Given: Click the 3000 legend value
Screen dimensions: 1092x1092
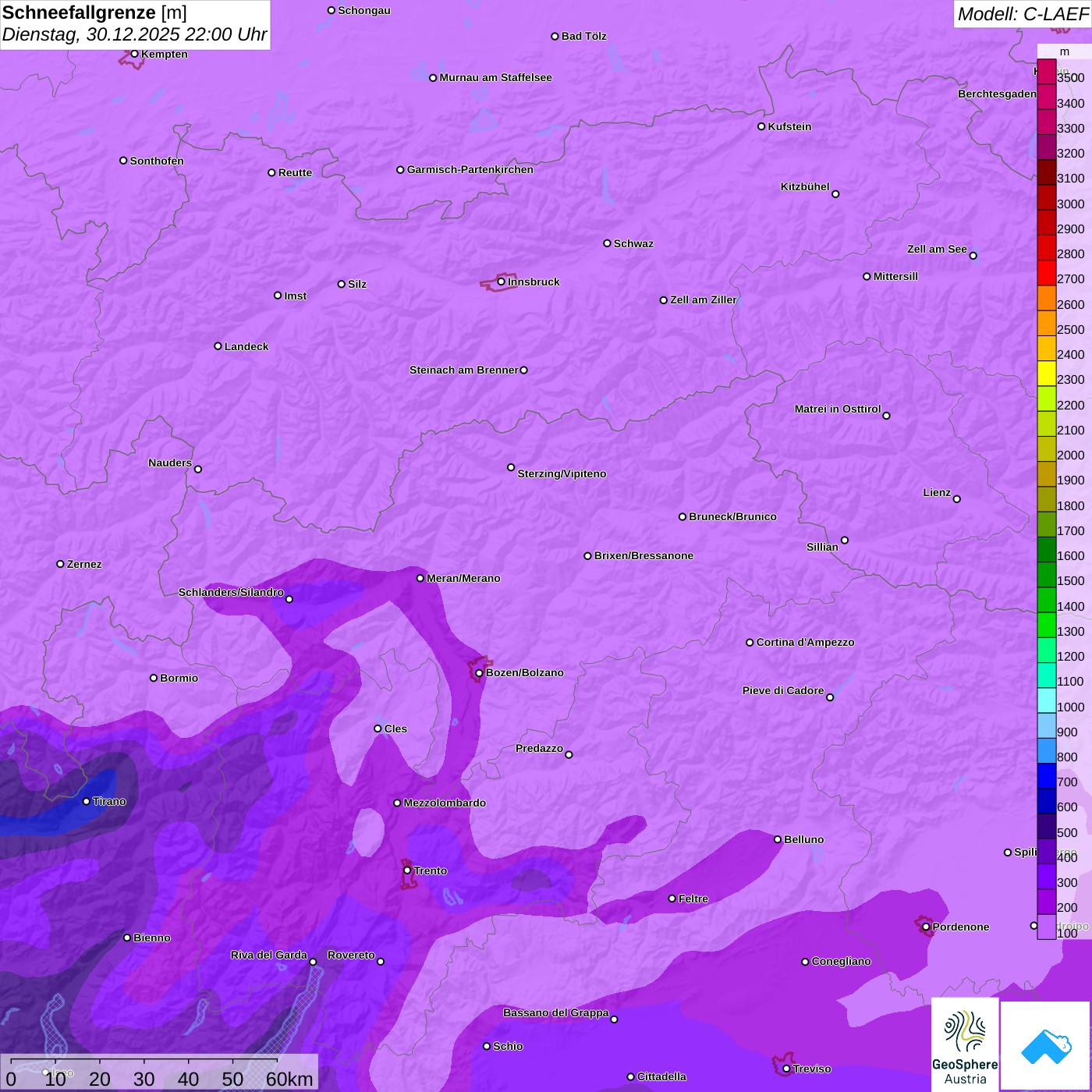Looking at the screenshot, I should 1070,204.
